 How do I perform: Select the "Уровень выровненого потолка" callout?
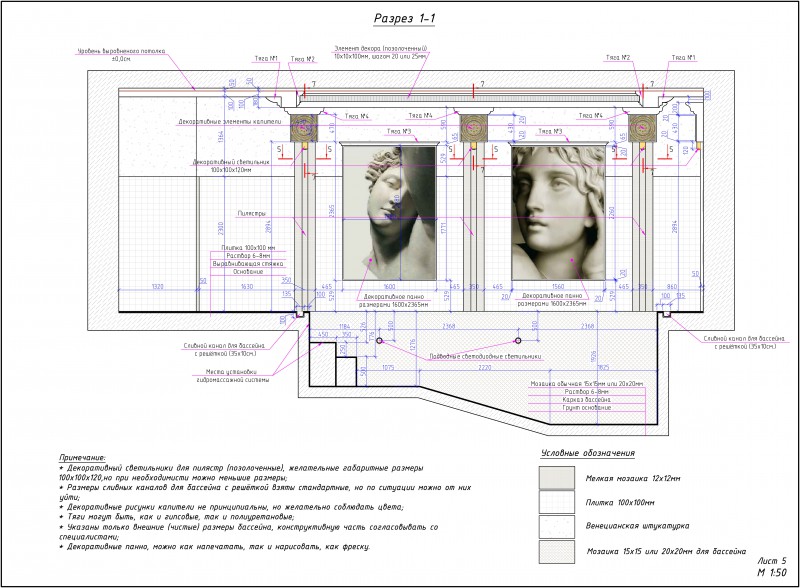pos(121,55)
